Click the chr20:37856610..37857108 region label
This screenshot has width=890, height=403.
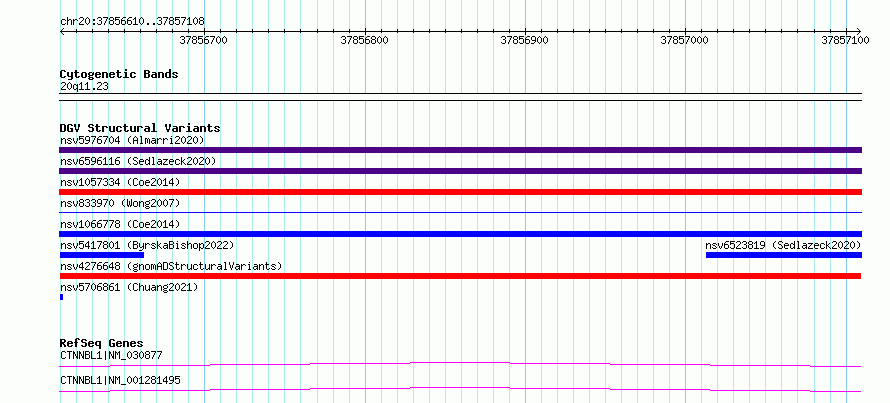click(132, 21)
